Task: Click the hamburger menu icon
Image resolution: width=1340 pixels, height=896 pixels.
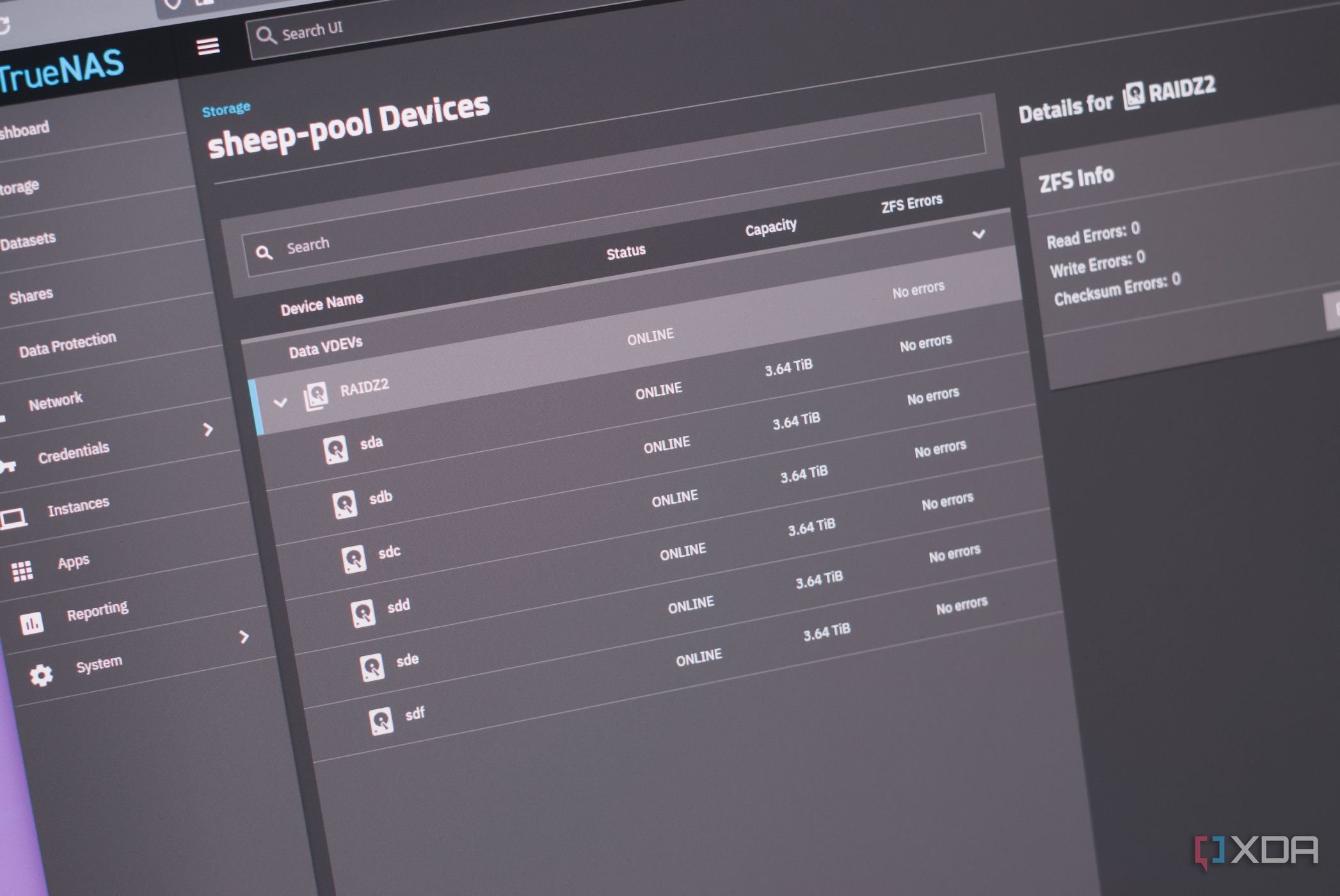Action: (x=208, y=46)
